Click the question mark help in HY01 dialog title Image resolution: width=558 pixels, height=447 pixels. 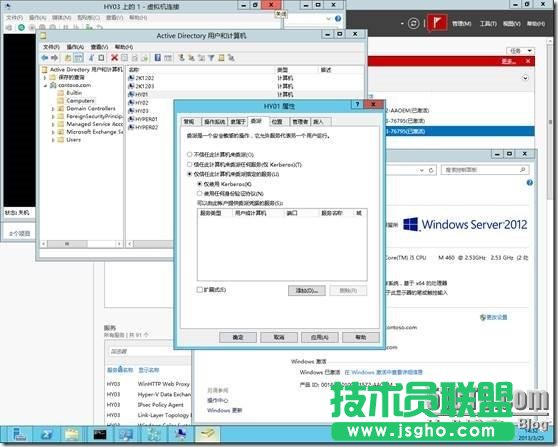click(357, 104)
